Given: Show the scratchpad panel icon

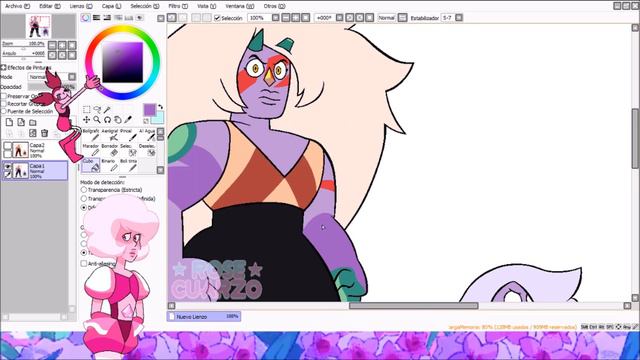Looking at the screenshot, I should 139,18.
